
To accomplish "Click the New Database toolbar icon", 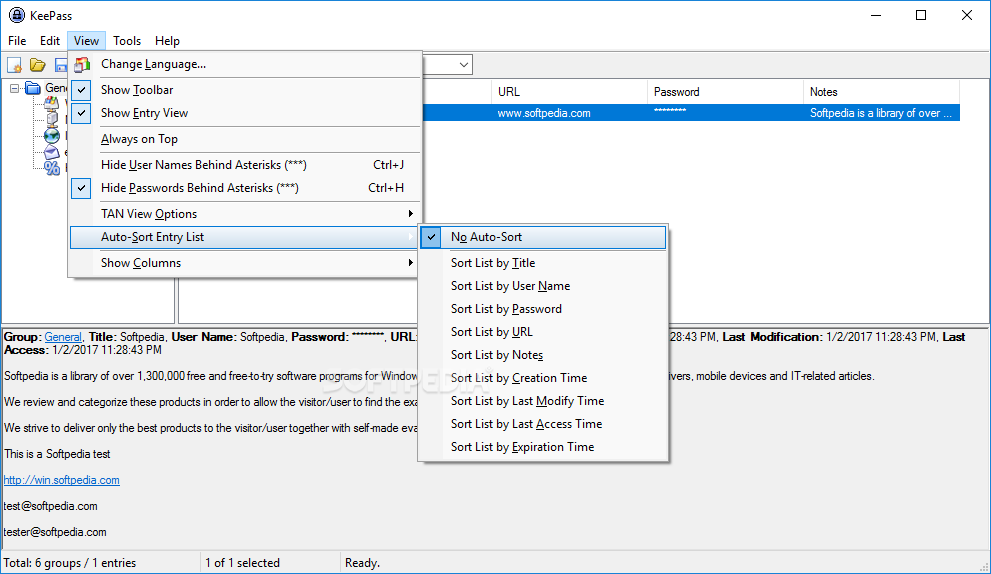I will (14, 65).
